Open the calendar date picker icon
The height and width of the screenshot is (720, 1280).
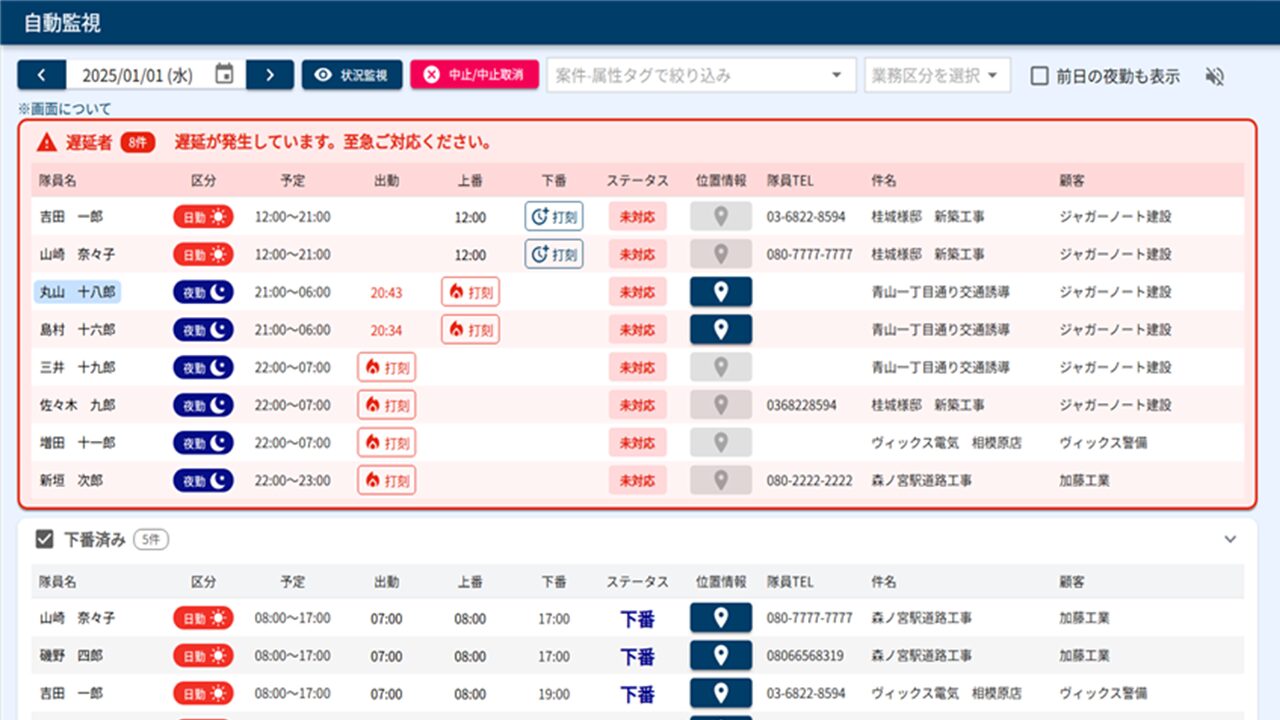(225, 75)
